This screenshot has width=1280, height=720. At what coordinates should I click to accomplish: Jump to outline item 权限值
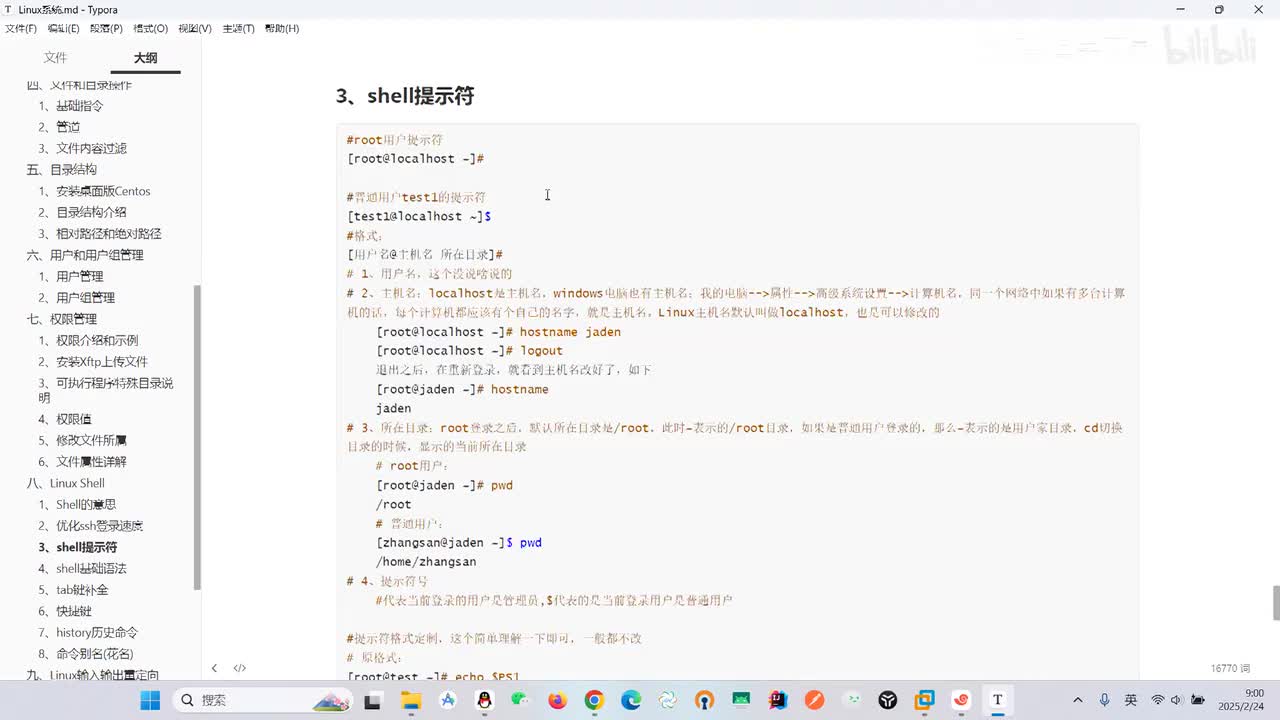(65, 419)
